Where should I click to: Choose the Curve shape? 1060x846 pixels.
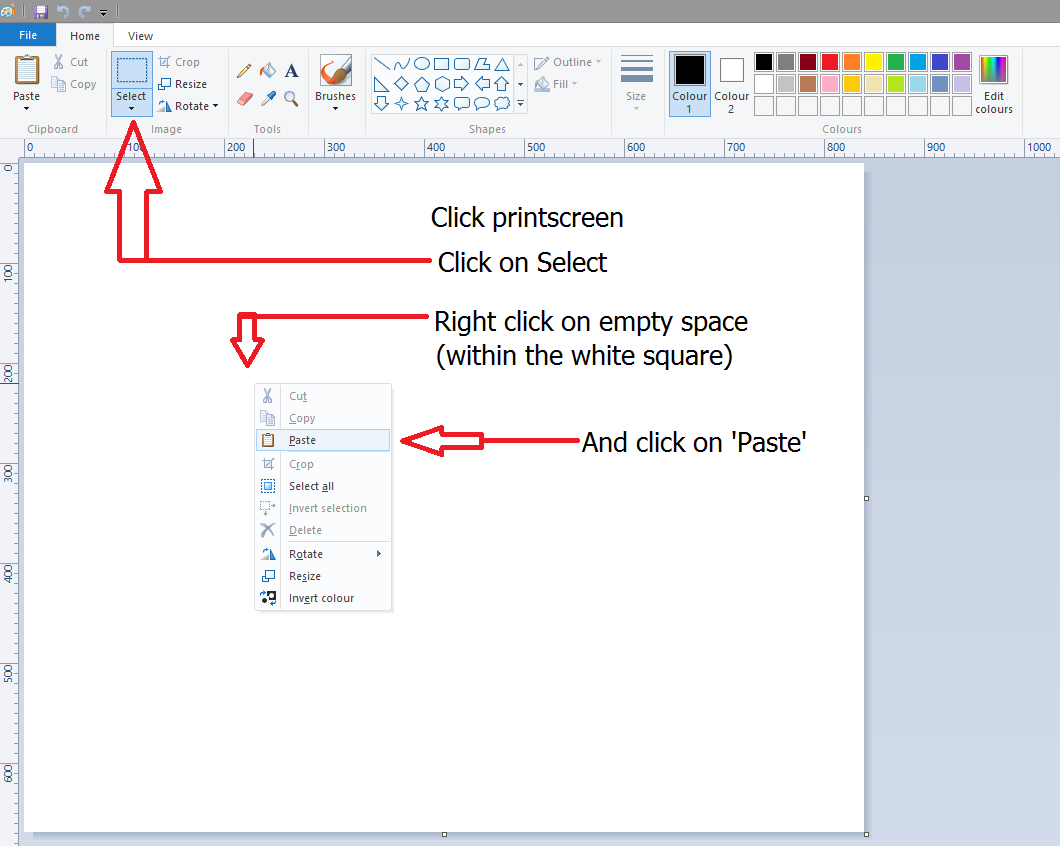point(402,64)
